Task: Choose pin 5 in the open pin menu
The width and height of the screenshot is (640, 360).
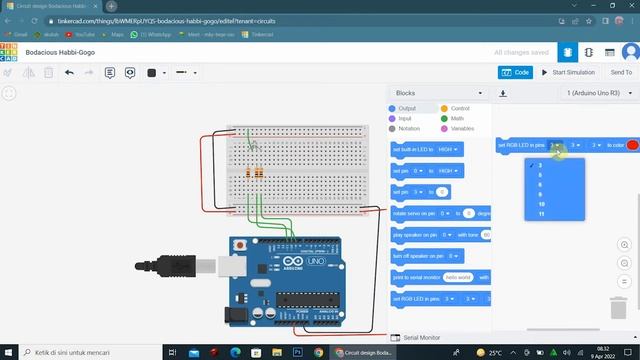Action: pos(554,175)
